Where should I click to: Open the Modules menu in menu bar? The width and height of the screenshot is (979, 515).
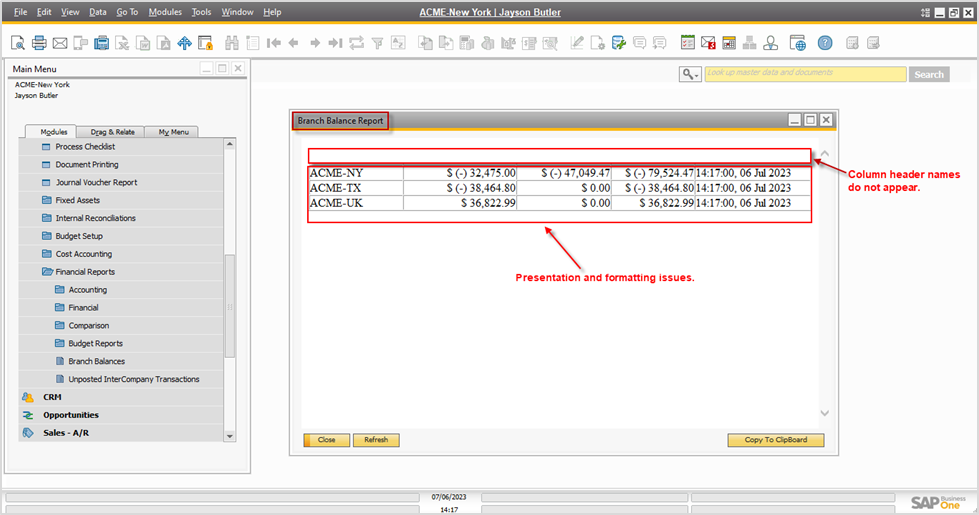point(164,12)
